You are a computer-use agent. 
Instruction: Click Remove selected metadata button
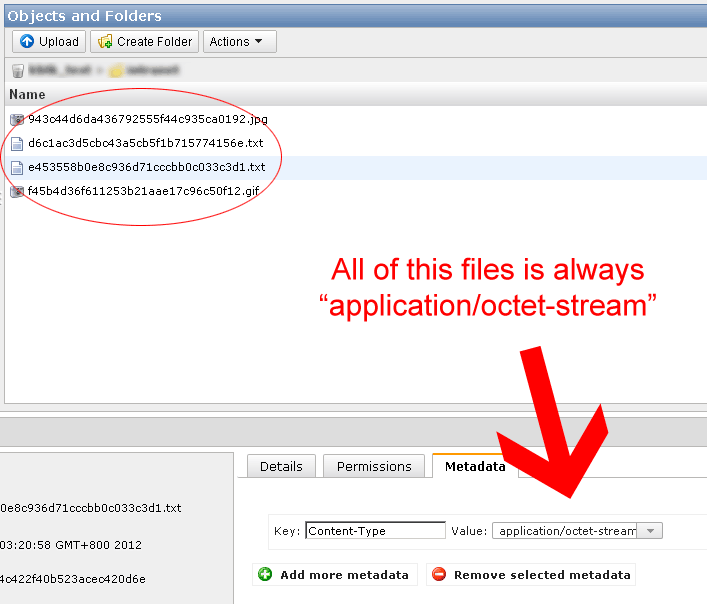click(531, 575)
